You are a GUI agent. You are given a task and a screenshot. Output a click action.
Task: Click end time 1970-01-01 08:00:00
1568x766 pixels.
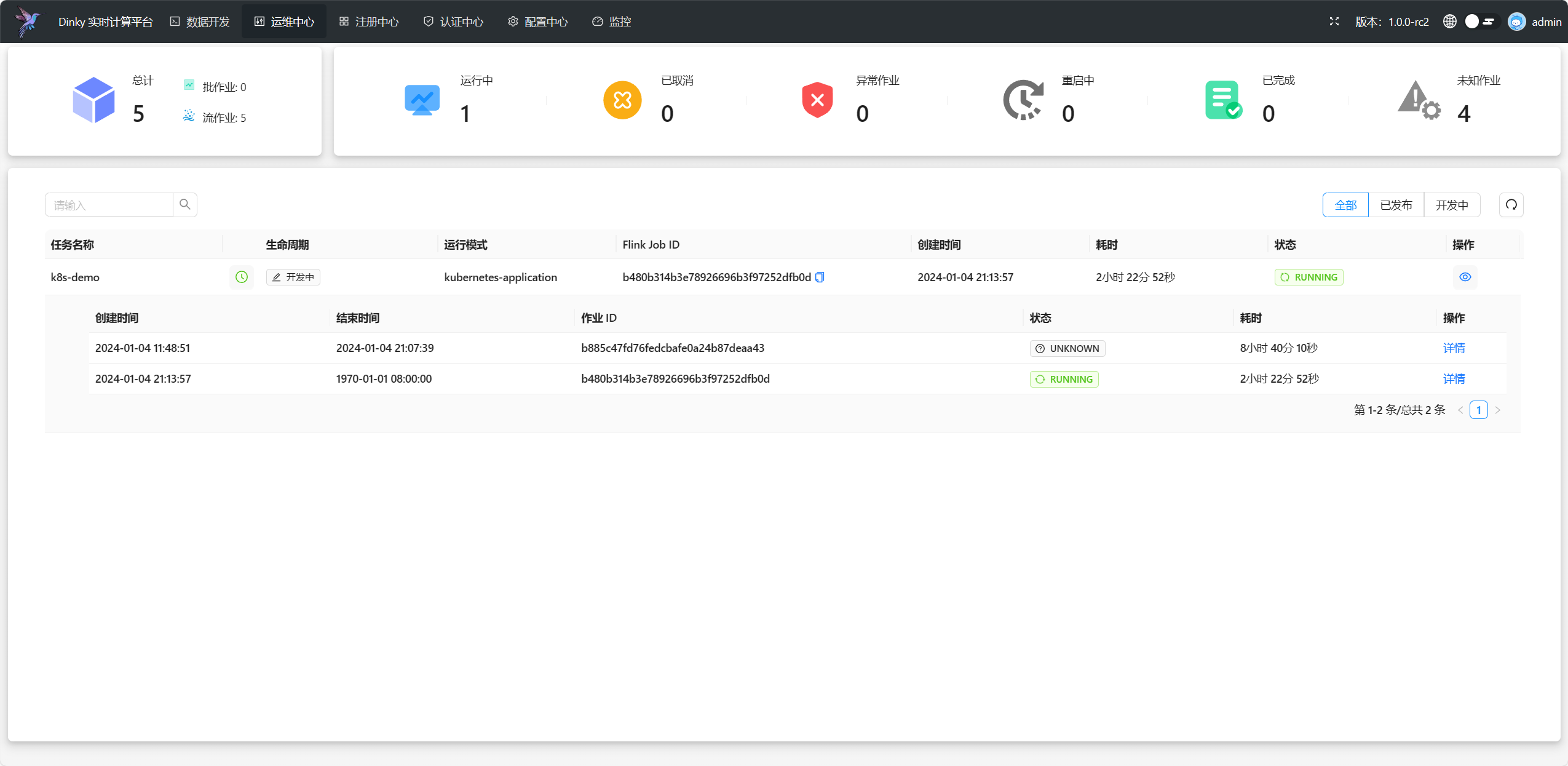pyautogui.click(x=384, y=379)
